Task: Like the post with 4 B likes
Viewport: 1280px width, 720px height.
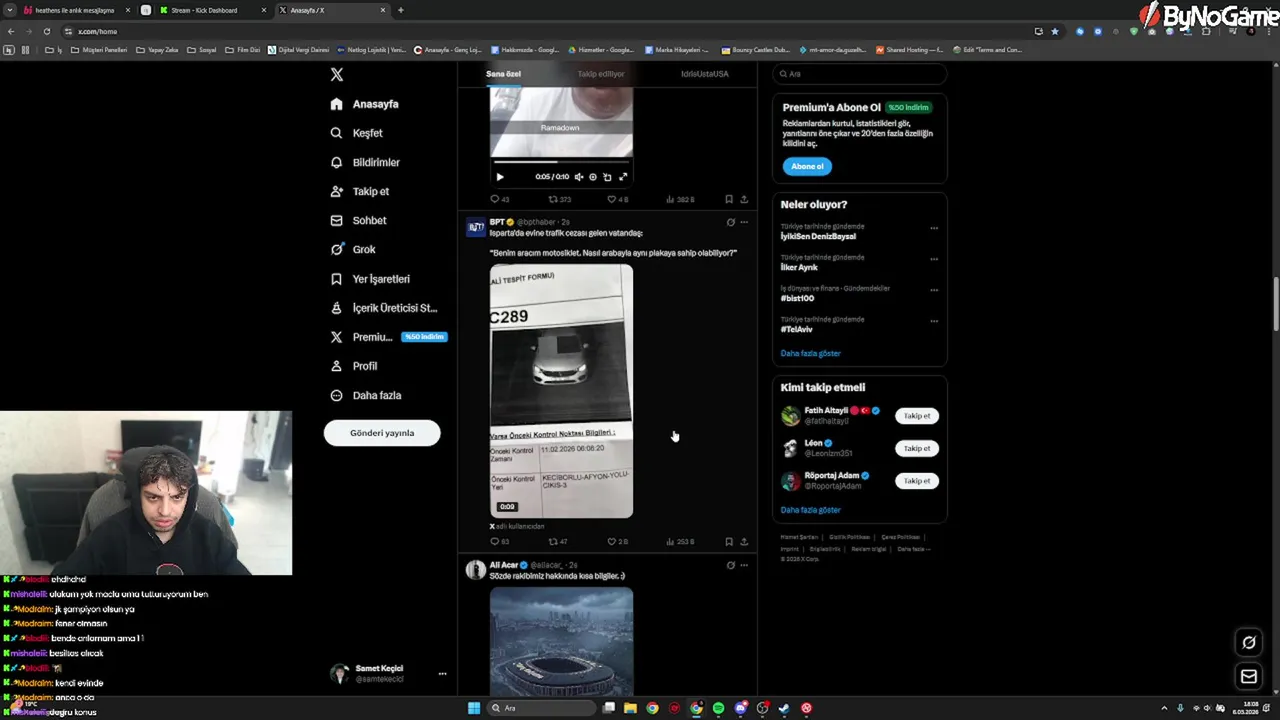Action: pos(617,199)
